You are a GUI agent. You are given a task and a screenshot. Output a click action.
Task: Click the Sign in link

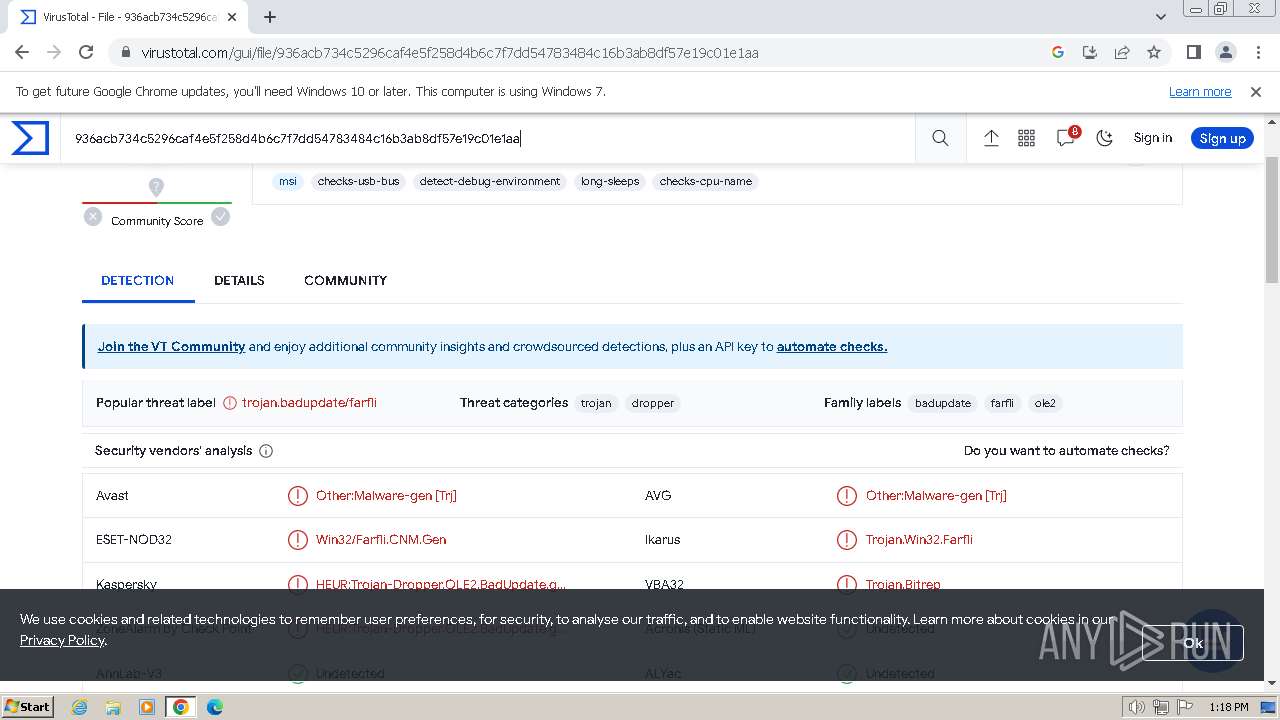coord(1152,138)
